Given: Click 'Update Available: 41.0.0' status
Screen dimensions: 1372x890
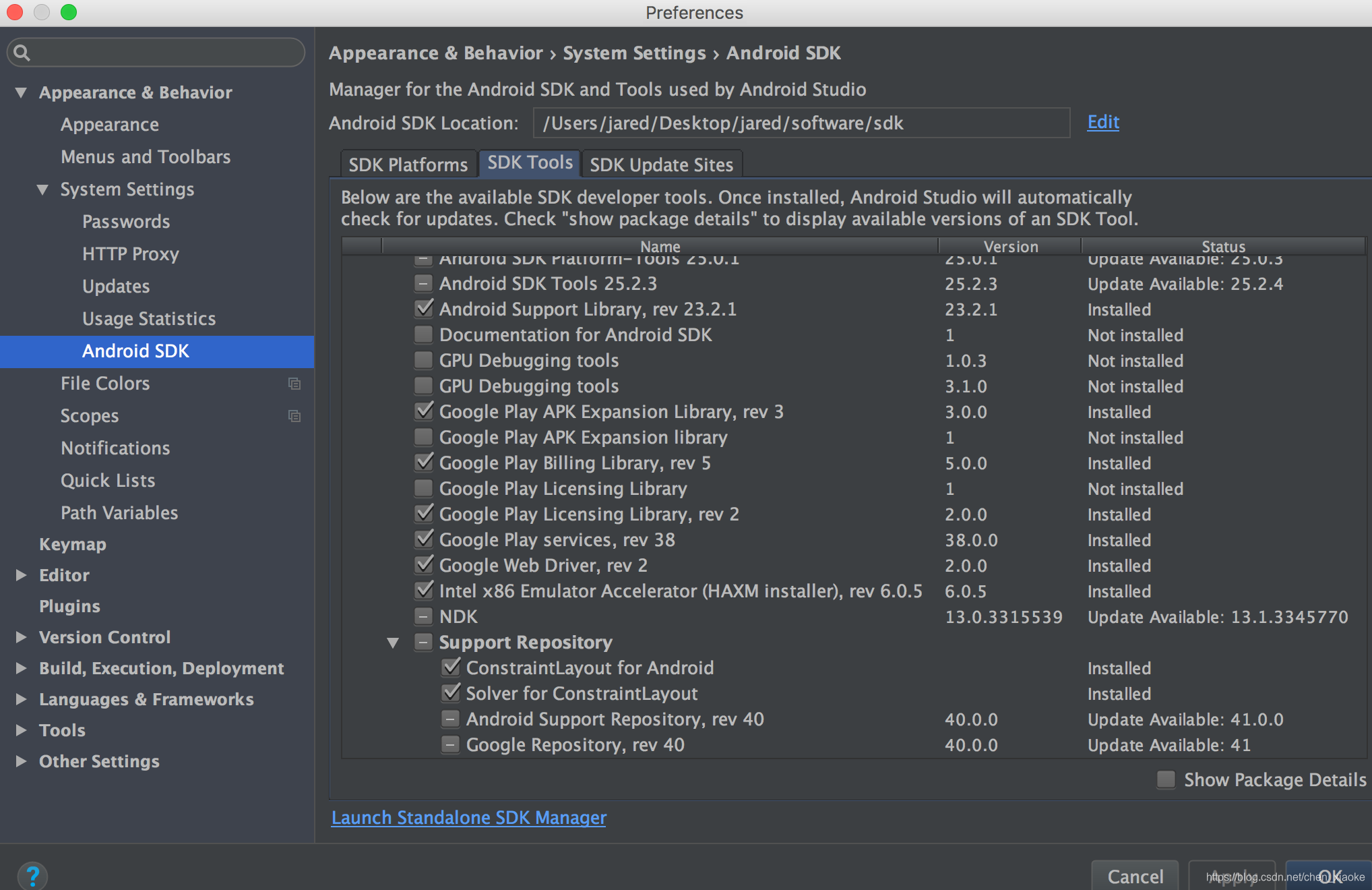Looking at the screenshot, I should tap(1185, 719).
